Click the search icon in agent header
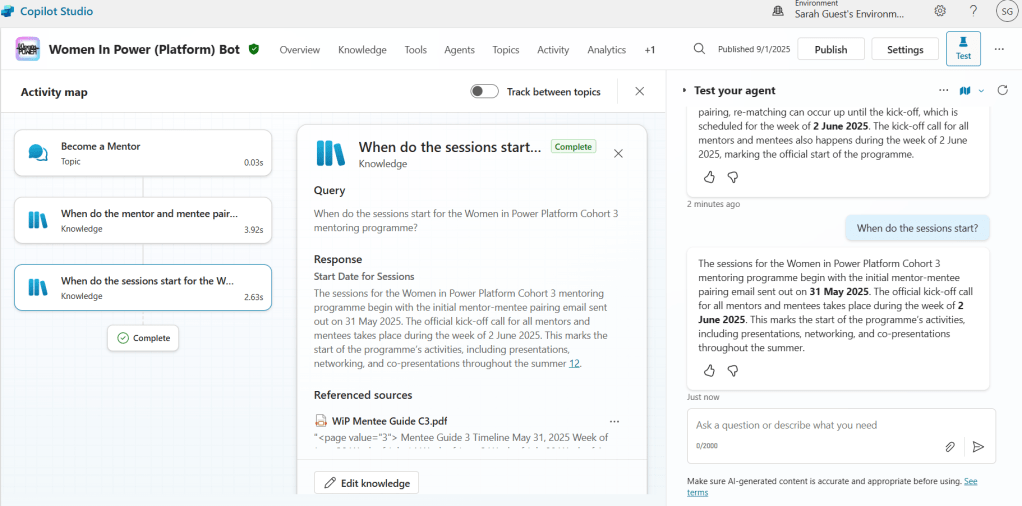Viewport: 1022px width, 506px height. pos(699,49)
